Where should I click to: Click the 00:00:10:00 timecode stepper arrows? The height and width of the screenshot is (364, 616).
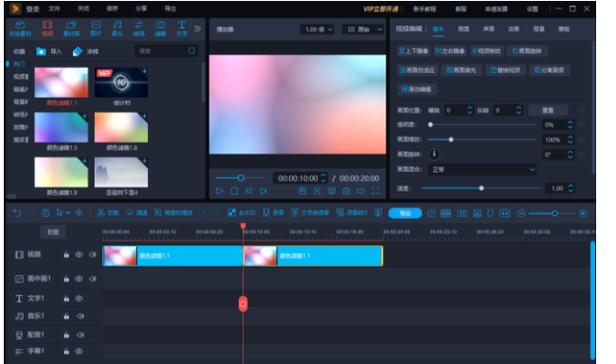[323, 178]
